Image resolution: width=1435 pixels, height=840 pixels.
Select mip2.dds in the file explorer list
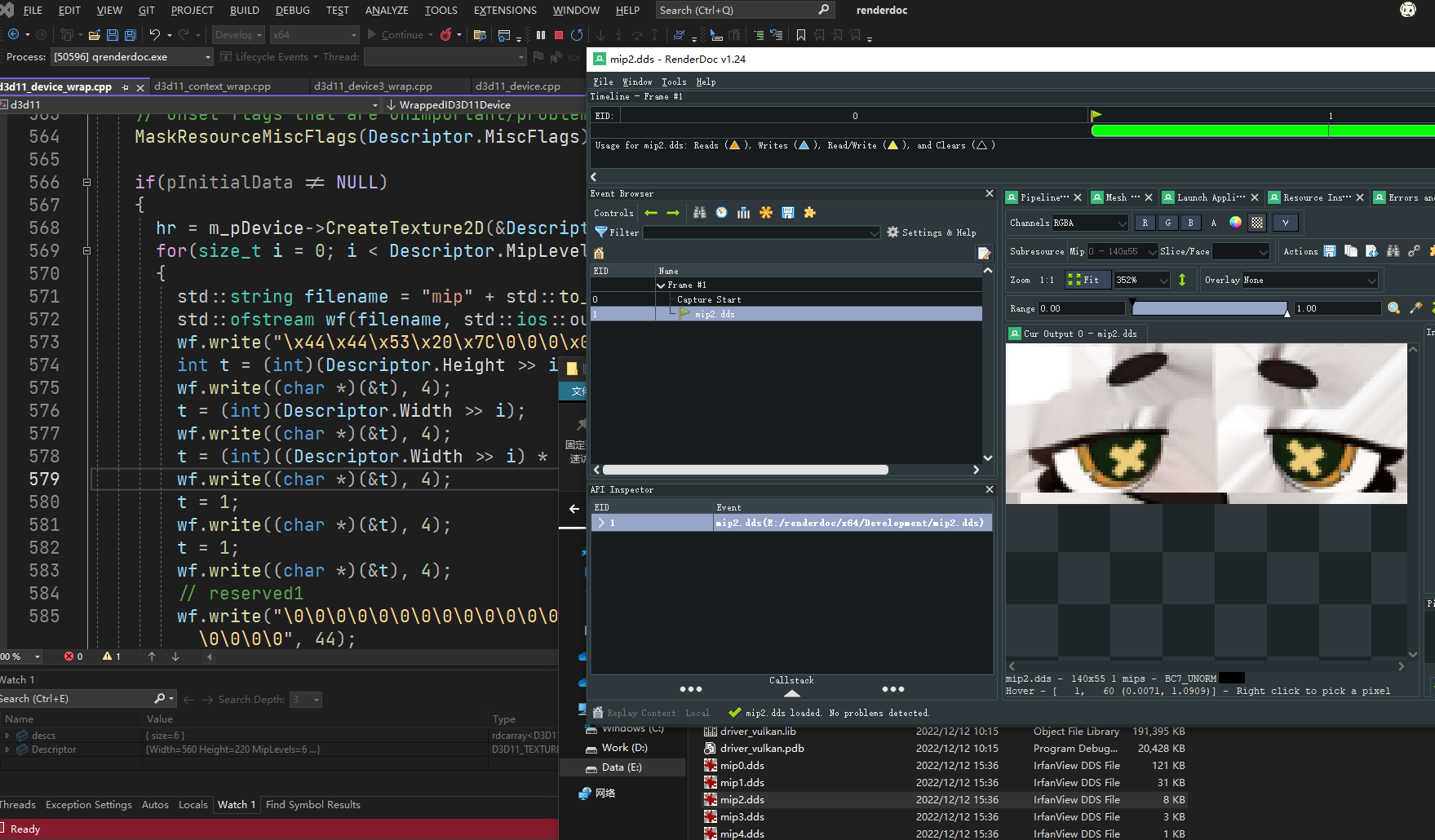tap(742, 799)
